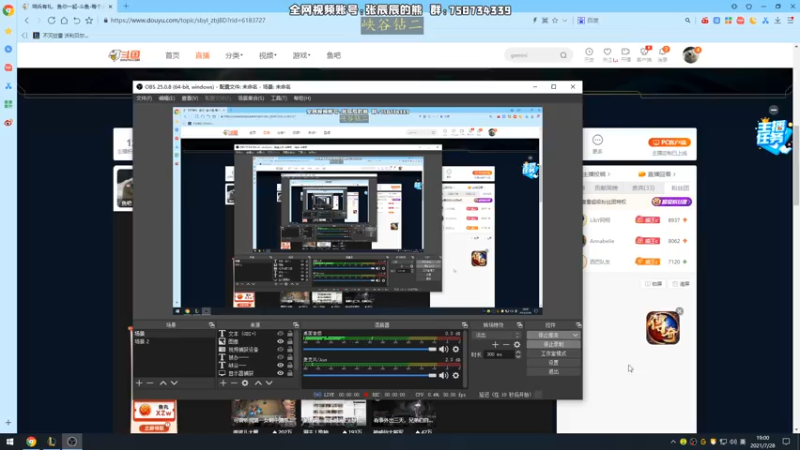Open OBS settings via 设置 button

click(x=553, y=363)
